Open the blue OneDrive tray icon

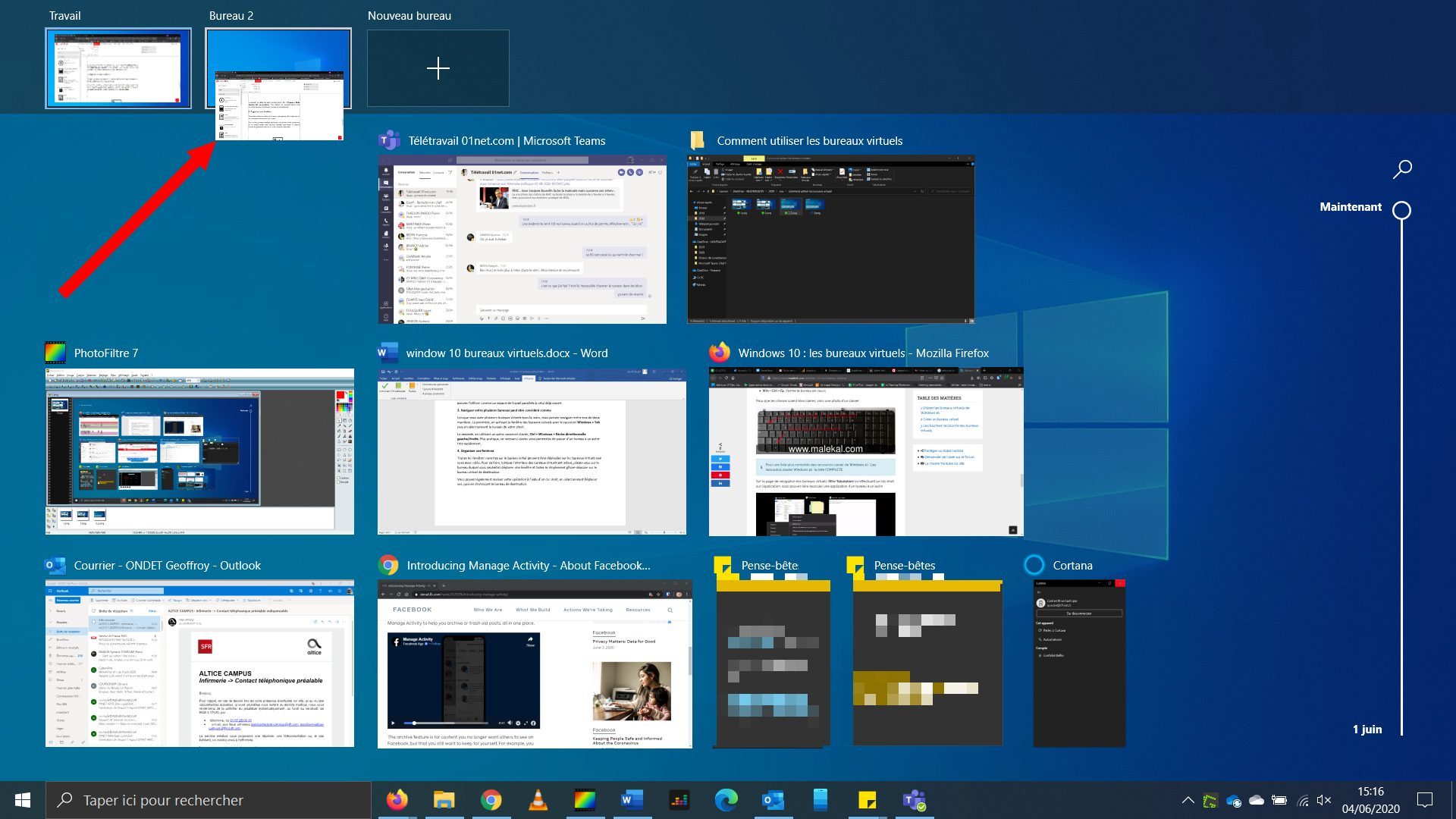(x=1234, y=801)
